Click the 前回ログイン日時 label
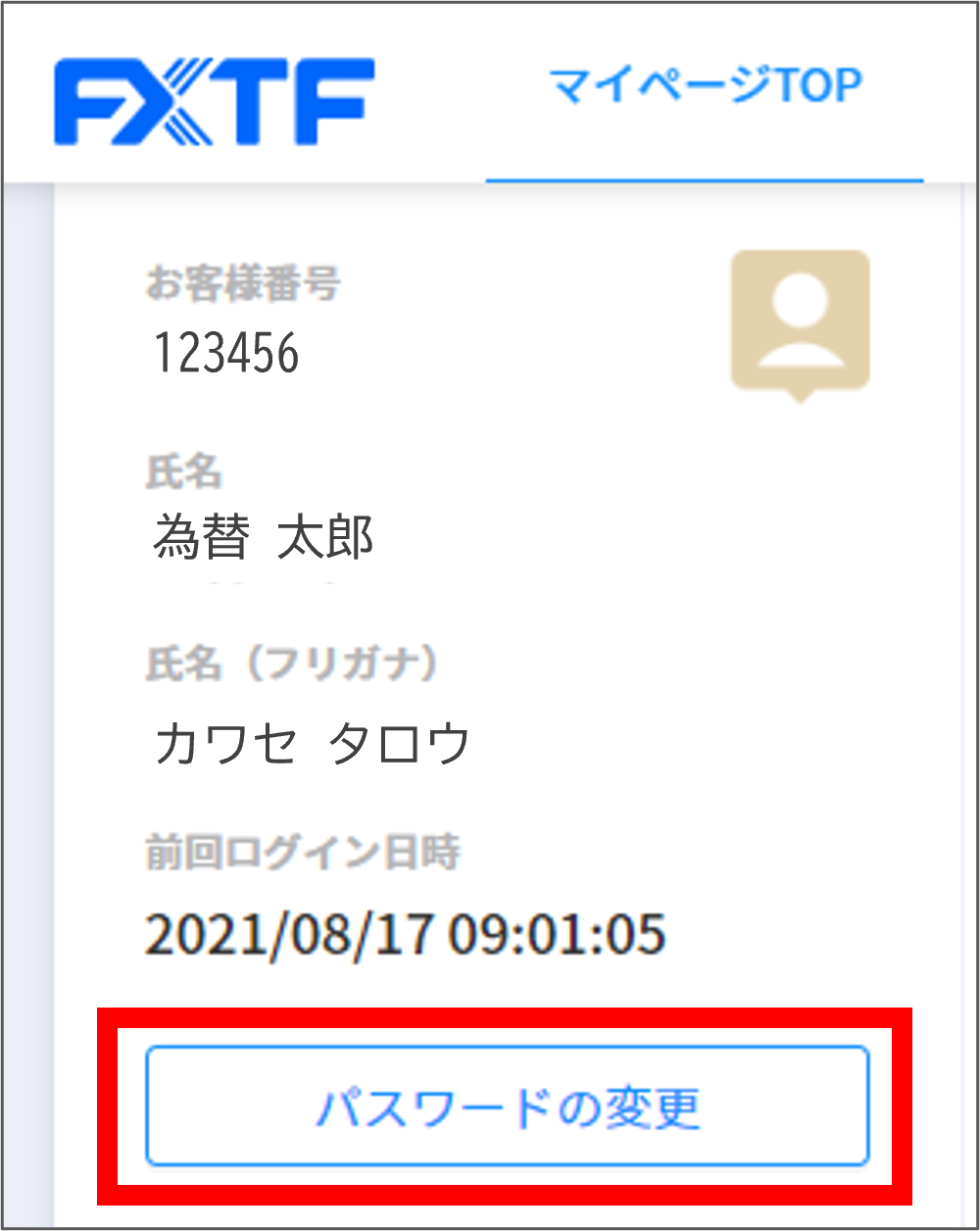The width and height of the screenshot is (980, 1231). point(303,853)
